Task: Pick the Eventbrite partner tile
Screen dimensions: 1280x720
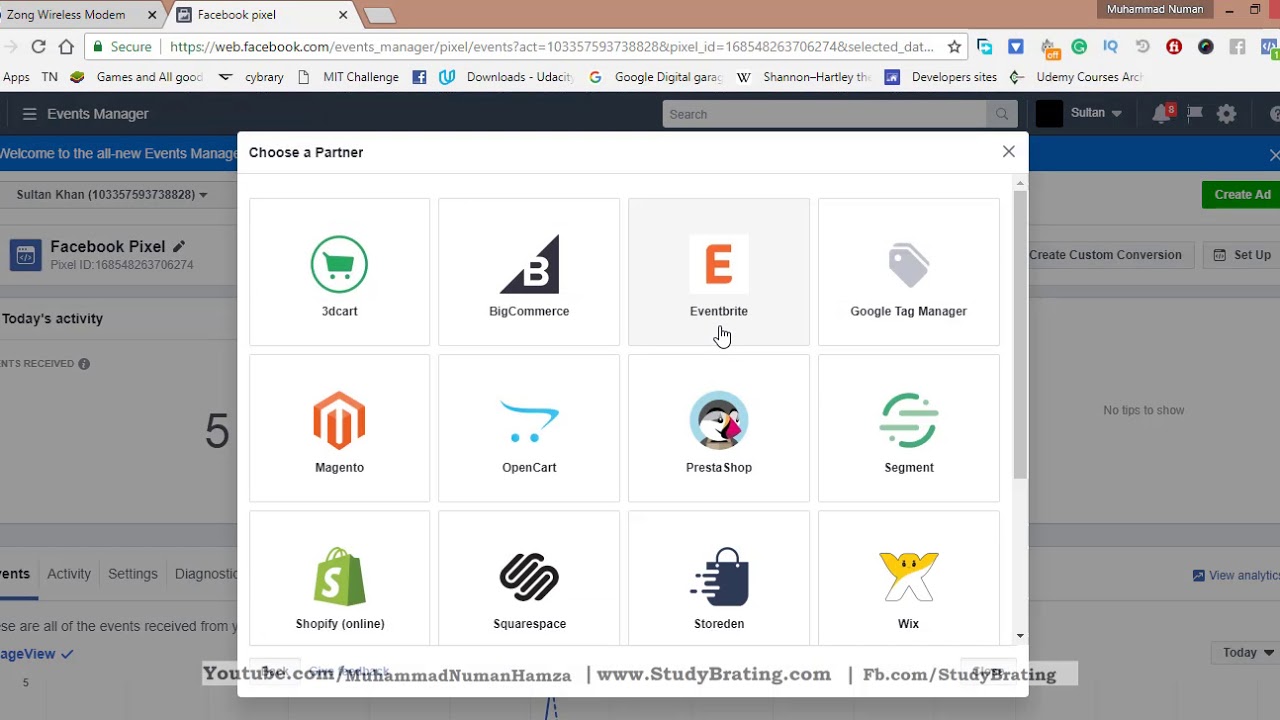Action: (x=719, y=272)
